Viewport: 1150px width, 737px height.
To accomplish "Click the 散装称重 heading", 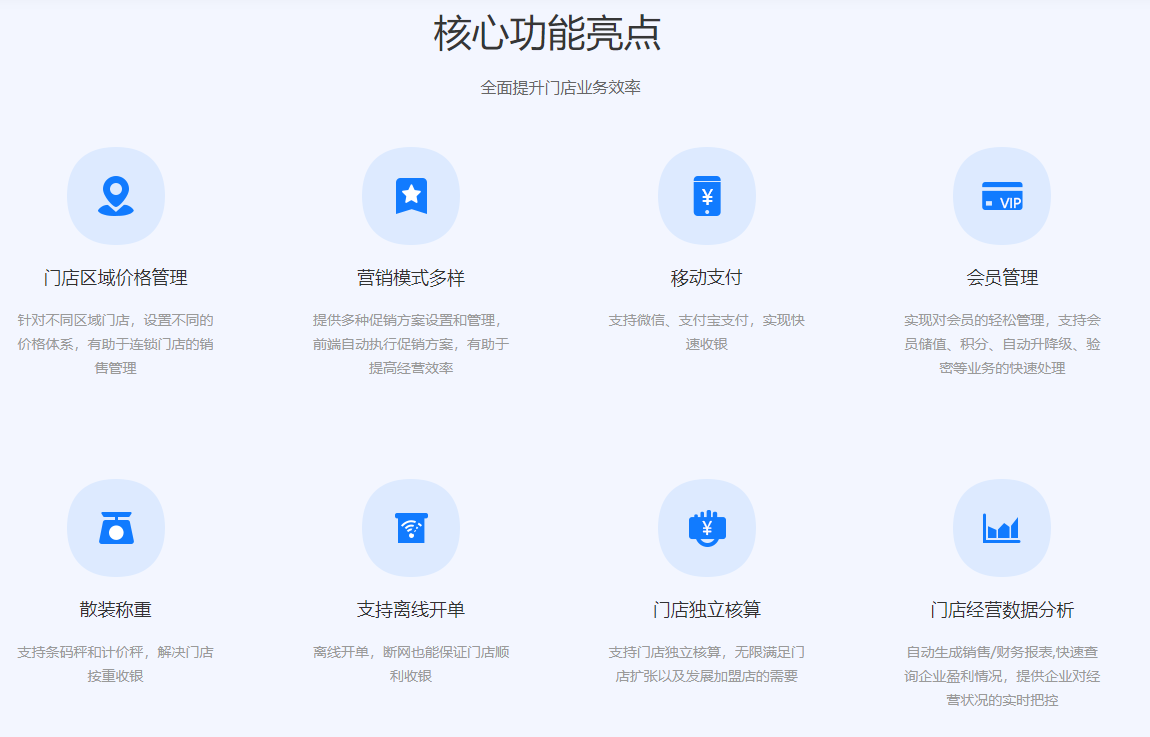I will pyautogui.click(x=116, y=610).
